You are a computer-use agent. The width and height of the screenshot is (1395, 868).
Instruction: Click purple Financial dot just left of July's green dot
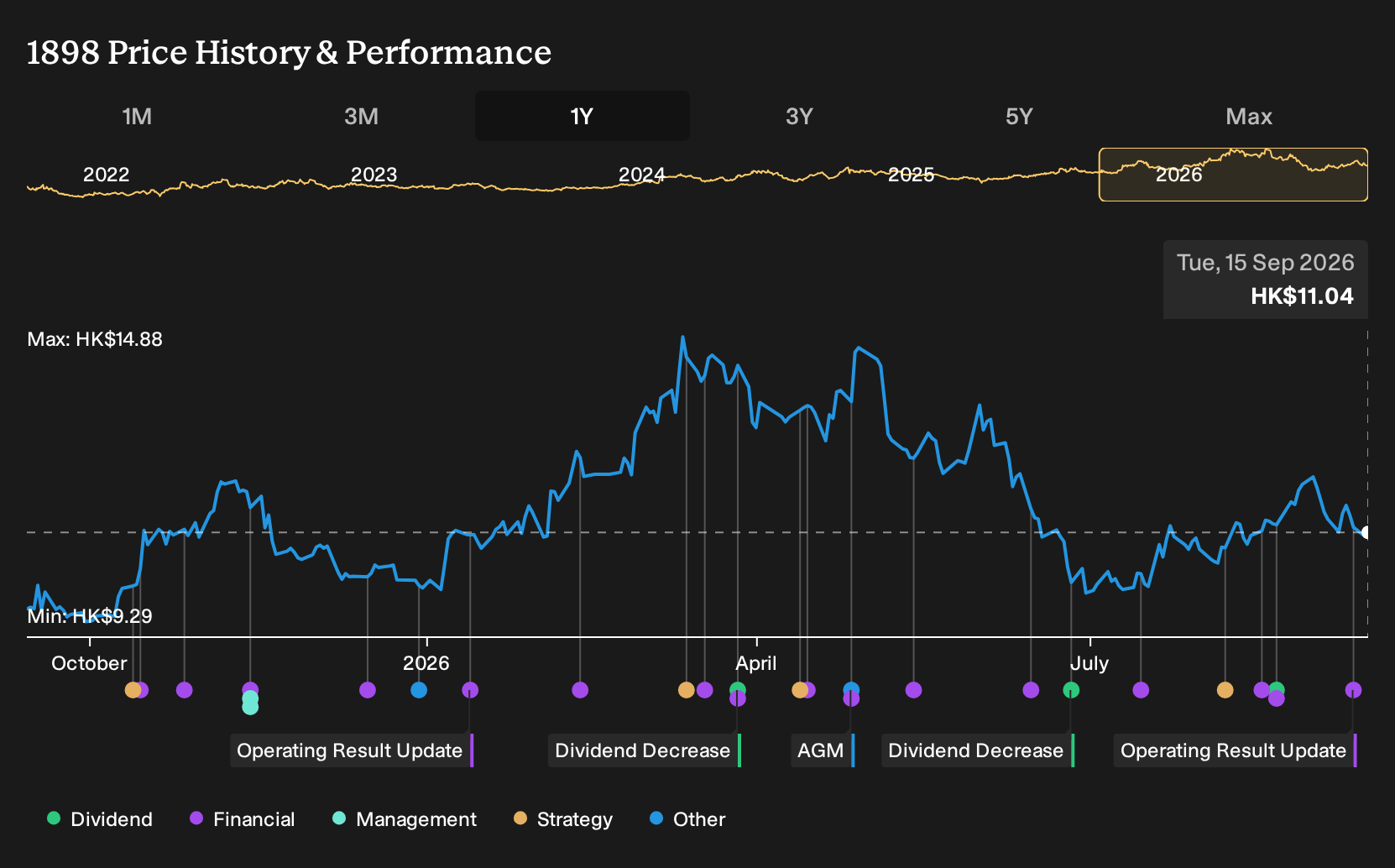pyautogui.click(x=1031, y=690)
